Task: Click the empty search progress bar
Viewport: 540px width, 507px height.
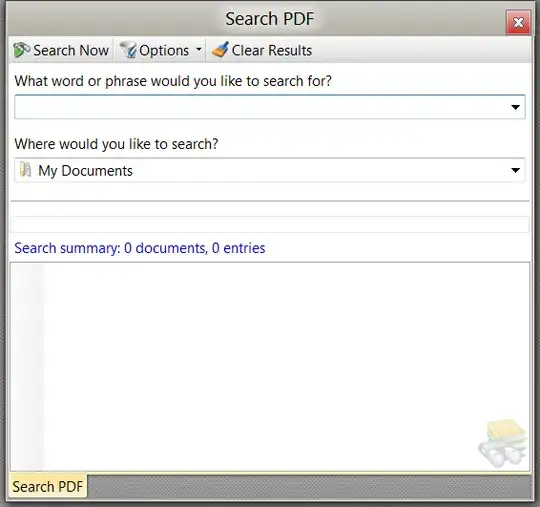Action: tap(270, 225)
